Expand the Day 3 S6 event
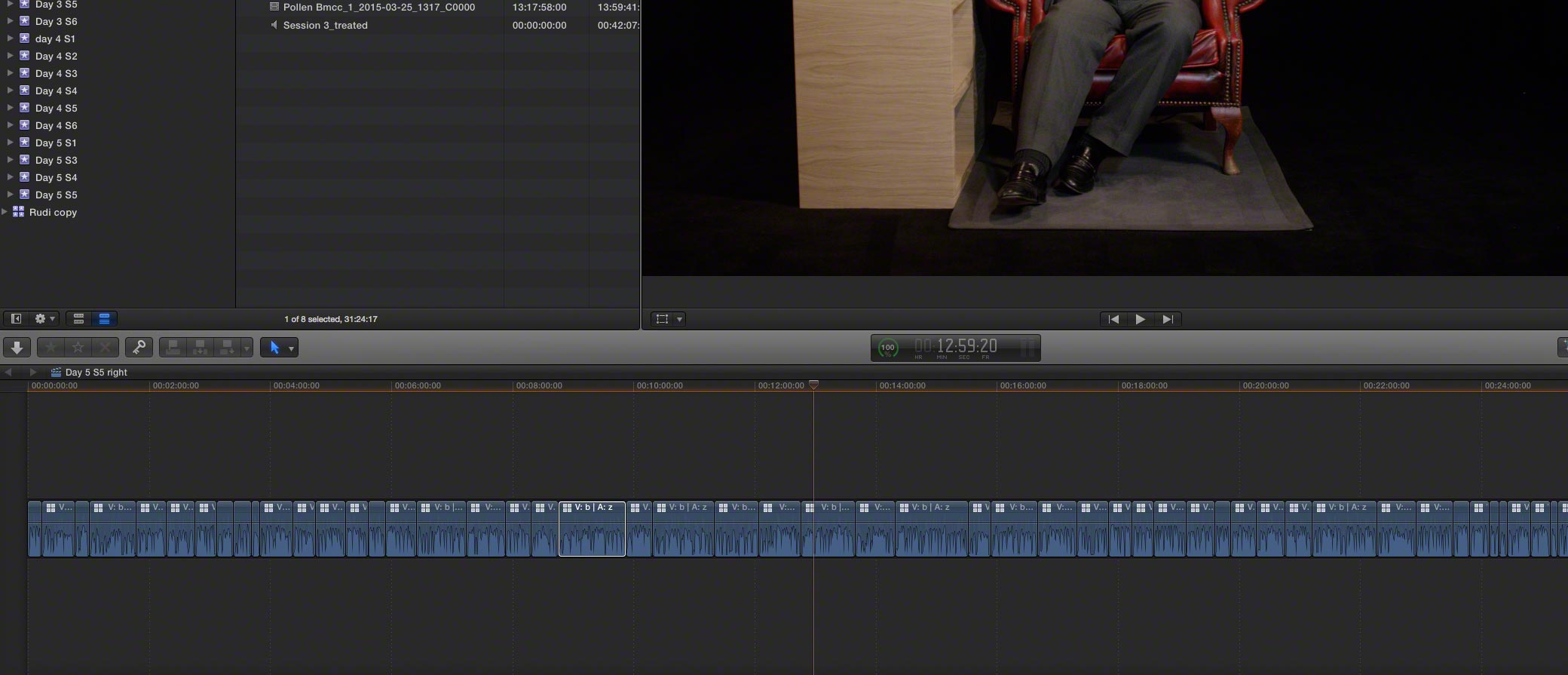This screenshot has width=1568, height=675. [10, 20]
